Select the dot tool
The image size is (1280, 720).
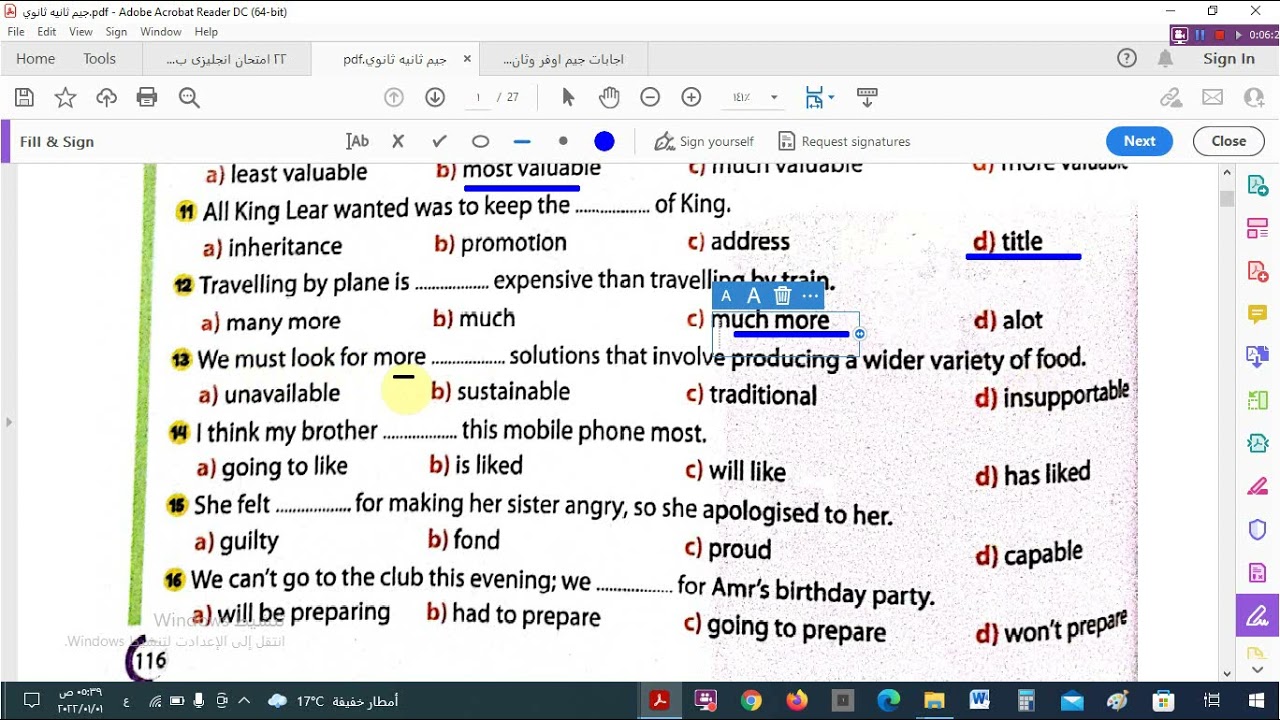pyautogui.click(x=563, y=141)
